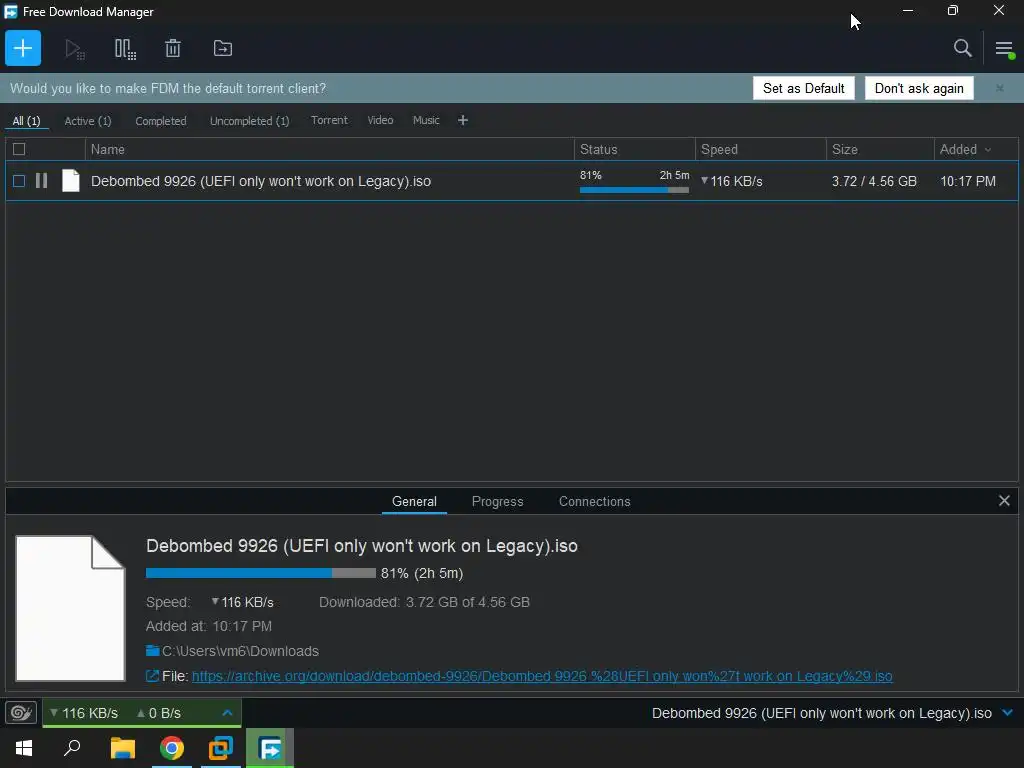Show the Music filter tab
1024x768 pixels.
(426, 120)
